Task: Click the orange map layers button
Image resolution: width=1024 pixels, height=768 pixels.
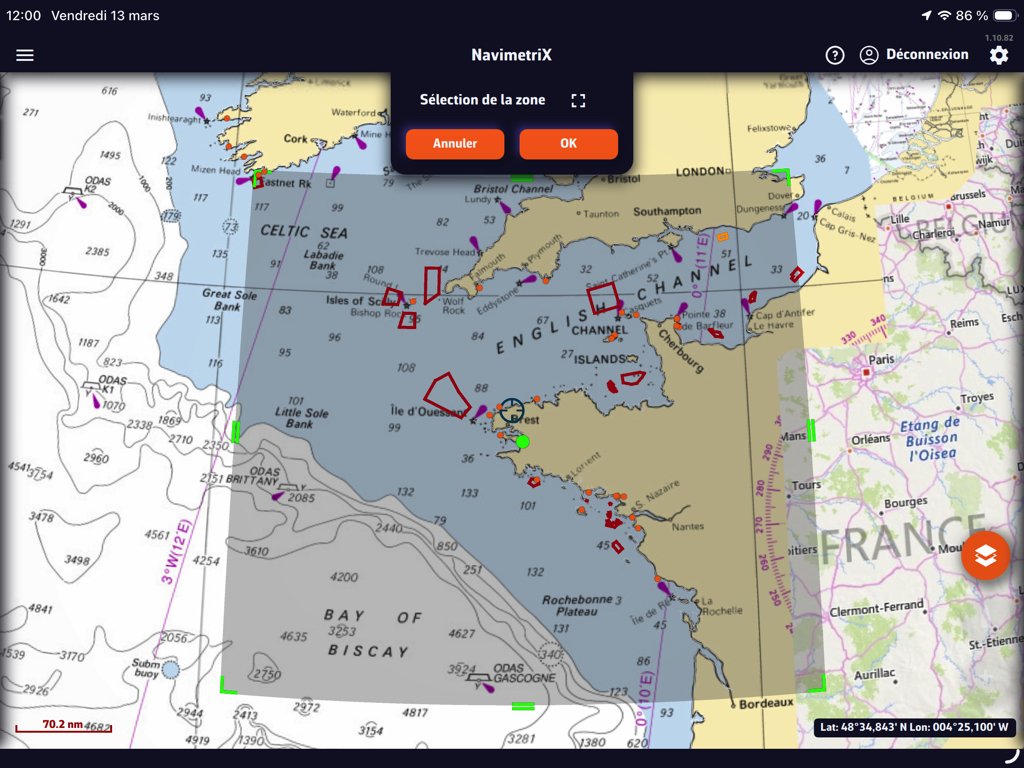Action: coord(985,556)
